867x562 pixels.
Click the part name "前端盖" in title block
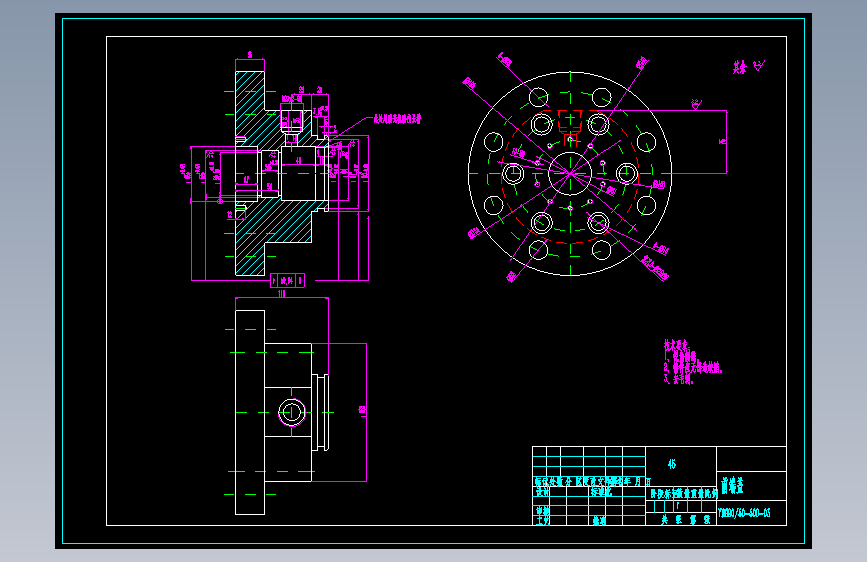732,485
